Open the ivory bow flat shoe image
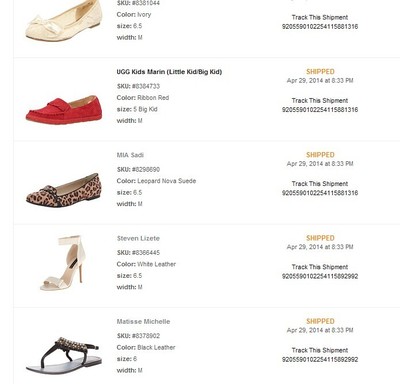400x384 pixels. tap(62, 21)
